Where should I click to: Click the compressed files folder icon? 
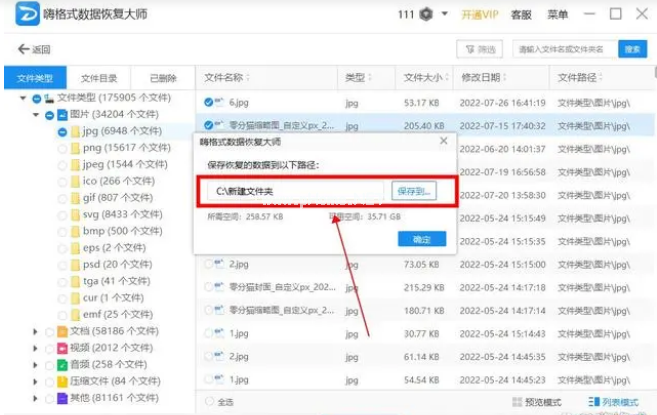62,381
